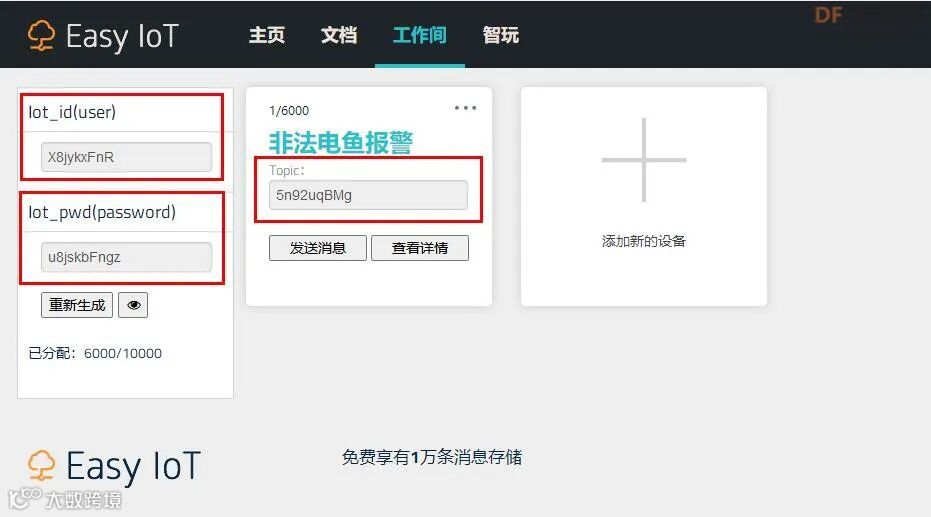931x517 pixels.
Task: Click the 添加新的设备 label
Action: 644,241
